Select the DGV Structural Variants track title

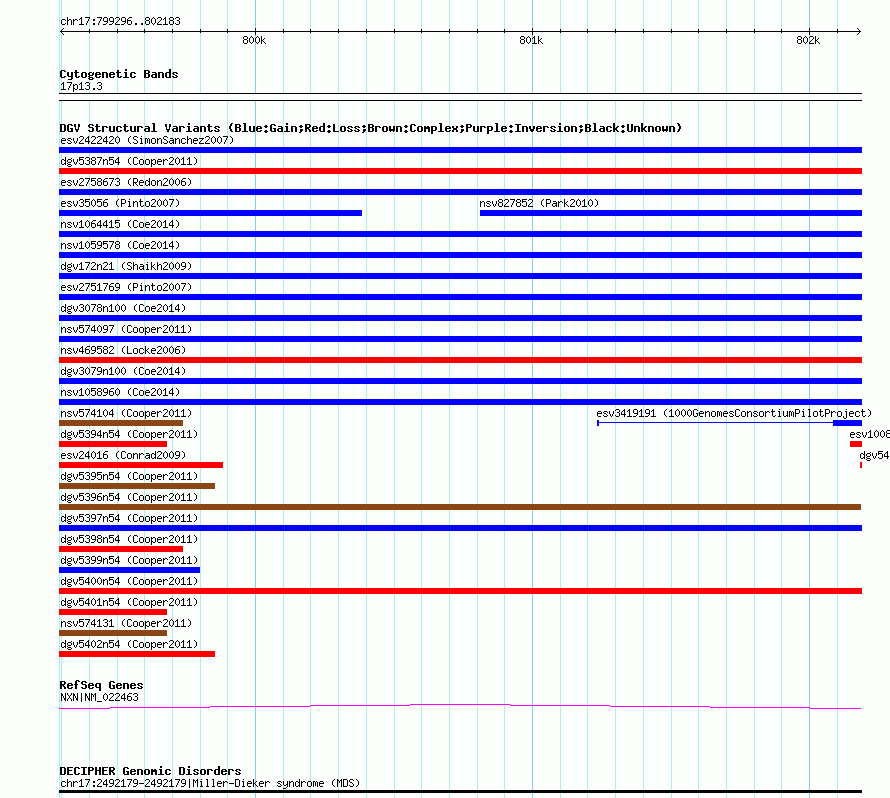[371, 128]
